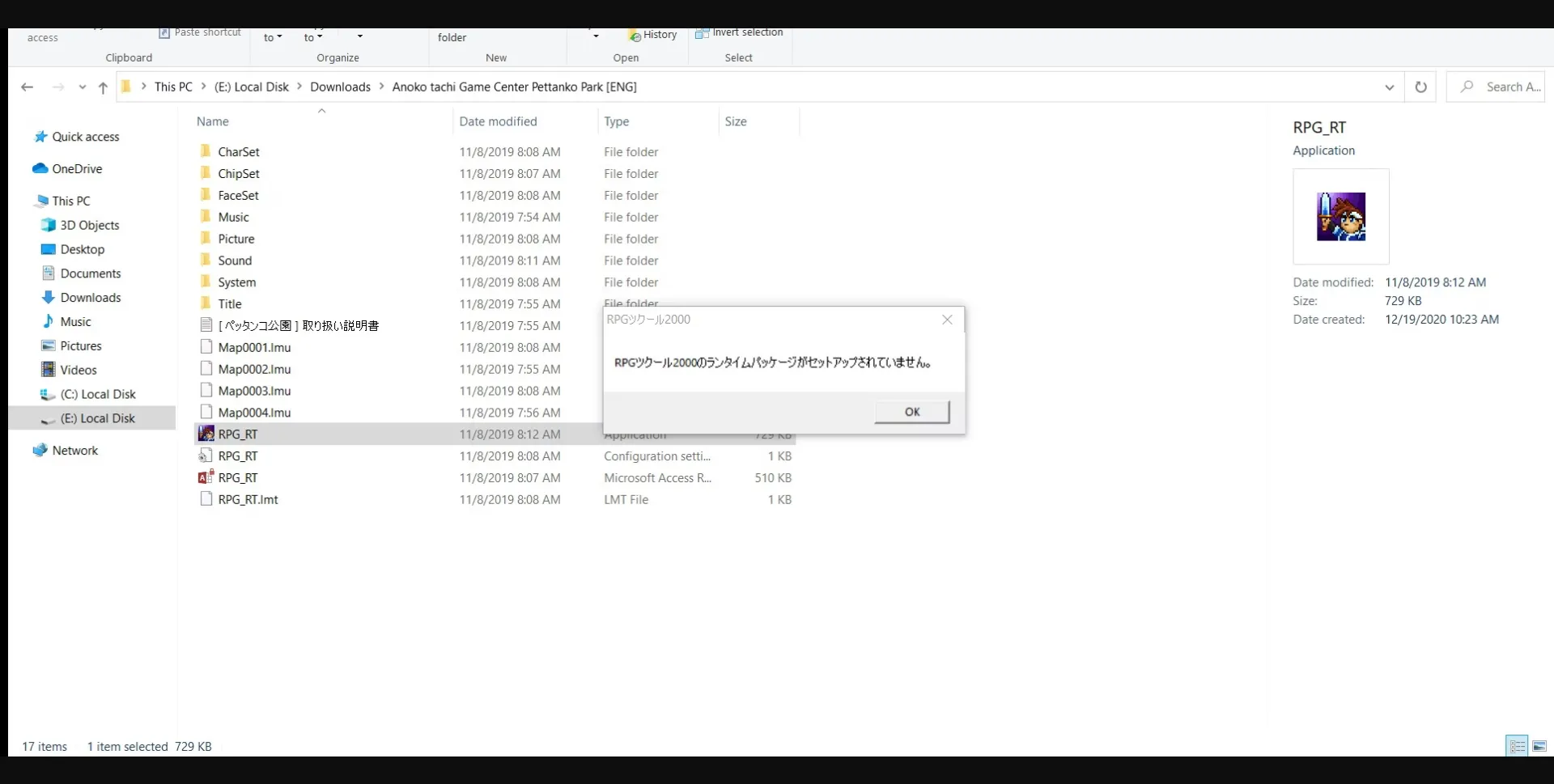
Task: Open the History button in ribbon
Action: [x=652, y=35]
